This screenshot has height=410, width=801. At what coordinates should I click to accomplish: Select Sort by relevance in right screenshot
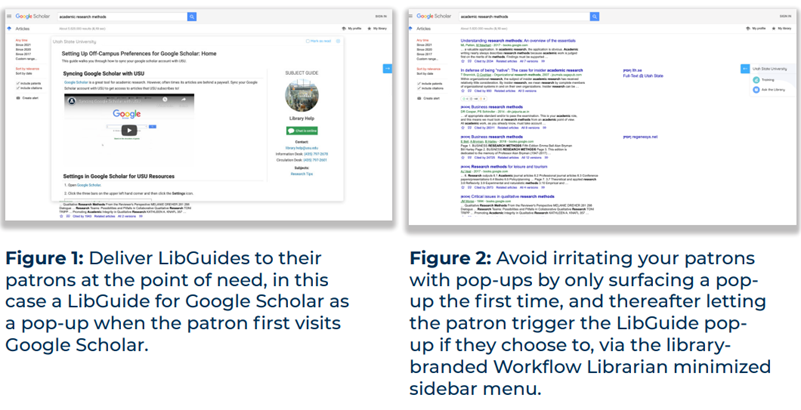[x=428, y=69]
